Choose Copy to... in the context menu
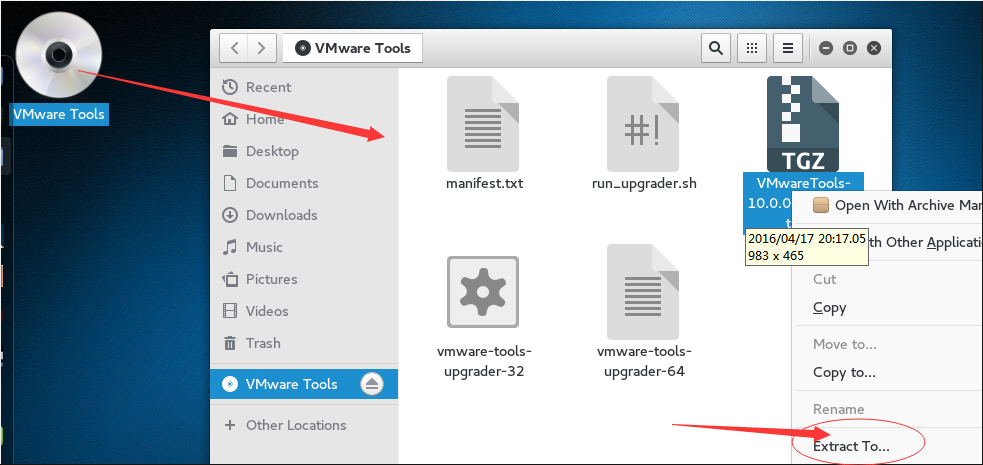Screen dimensions: 983x465 pos(890,372)
